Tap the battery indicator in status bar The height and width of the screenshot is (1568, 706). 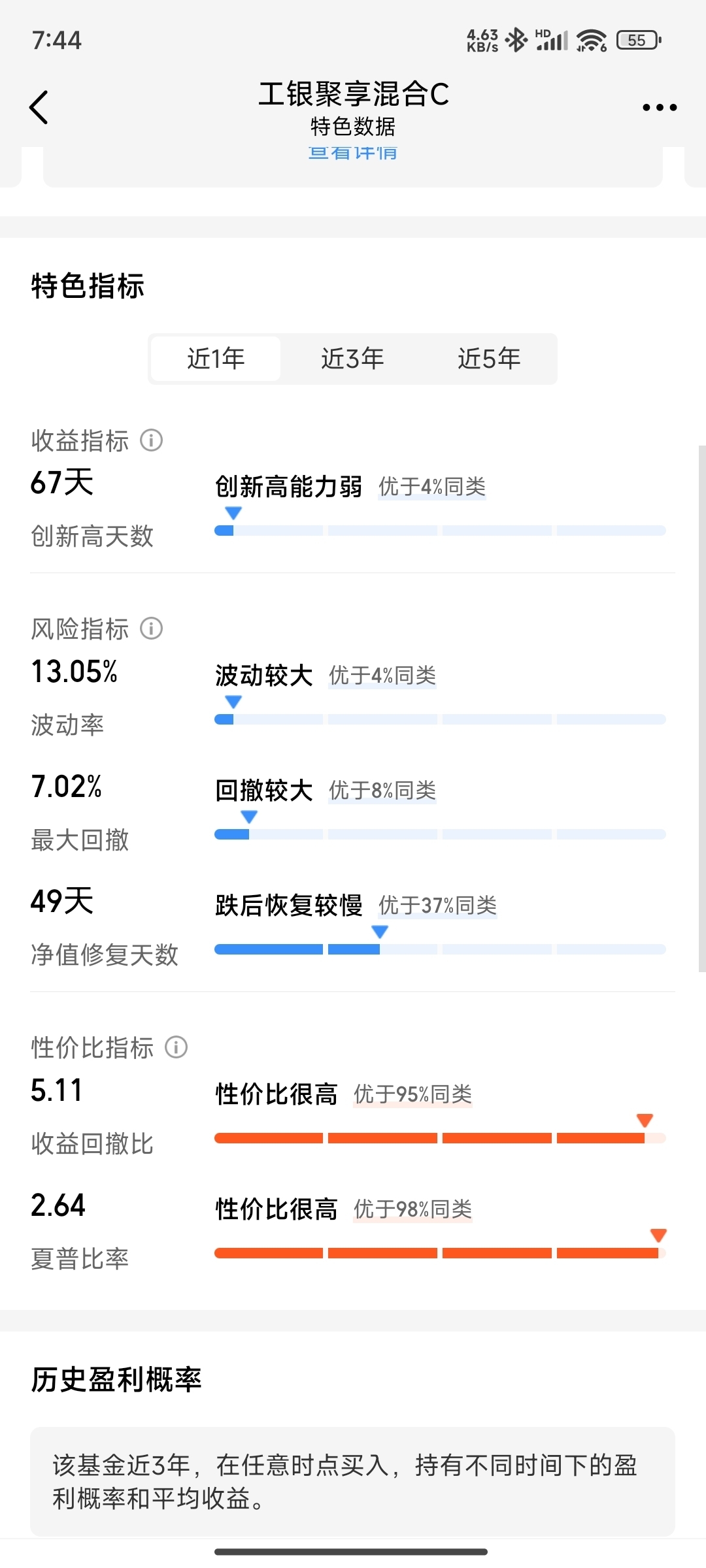tap(639, 41)
